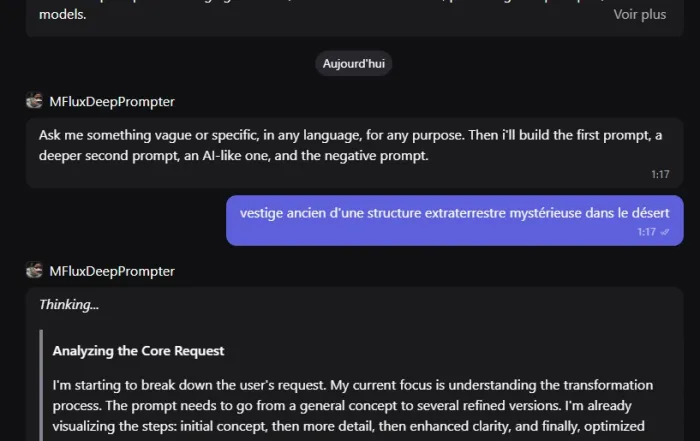Open MFluxDeepPrompter avatar in first message

tap(34, 101)
